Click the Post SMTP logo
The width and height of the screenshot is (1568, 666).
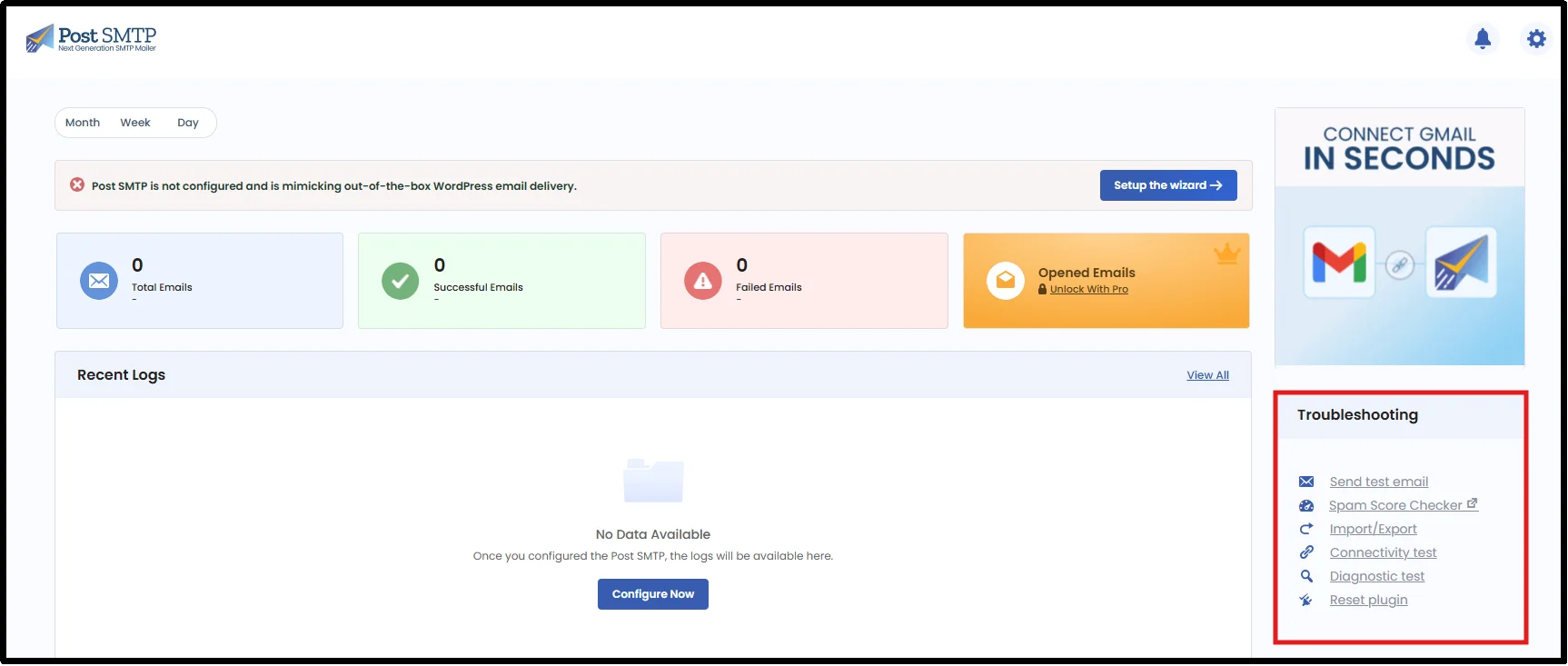coord(91,38)
